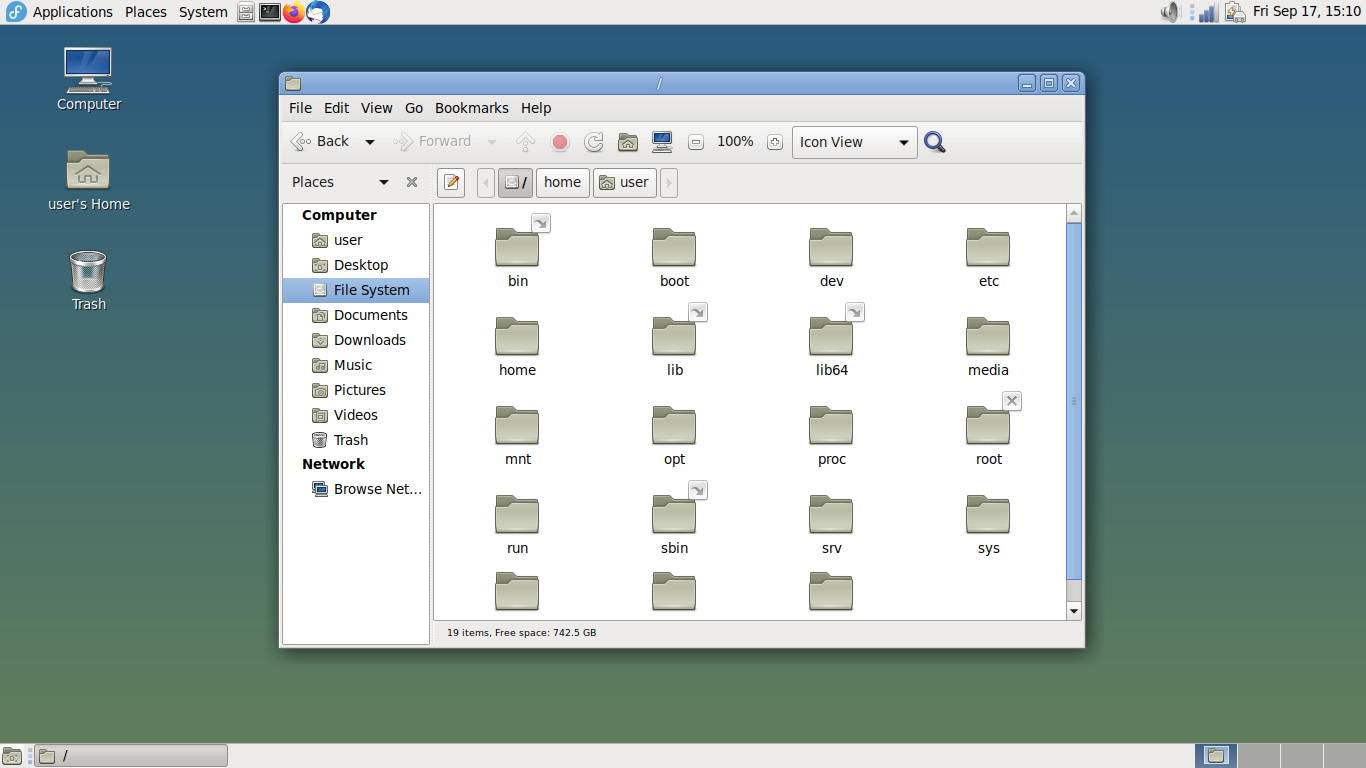
Task: Toggle location bar editing with pencil icon
Action: click(450, 182)
